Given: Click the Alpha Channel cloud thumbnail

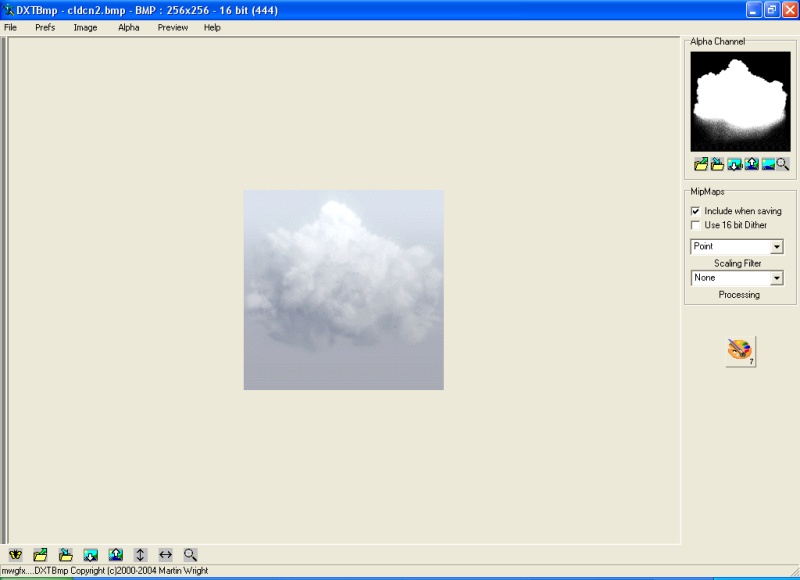Looking at the screenshot, I should [740, 101].
